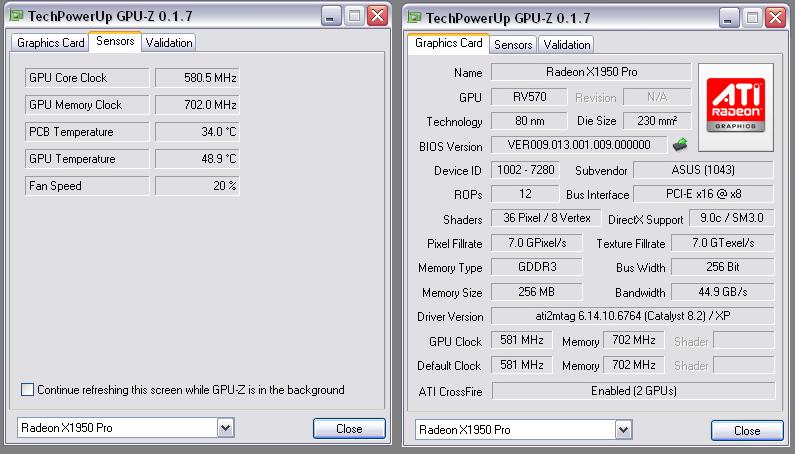Click Bus Interface value PCI-E x16 @ x8

tap(704, 194)
